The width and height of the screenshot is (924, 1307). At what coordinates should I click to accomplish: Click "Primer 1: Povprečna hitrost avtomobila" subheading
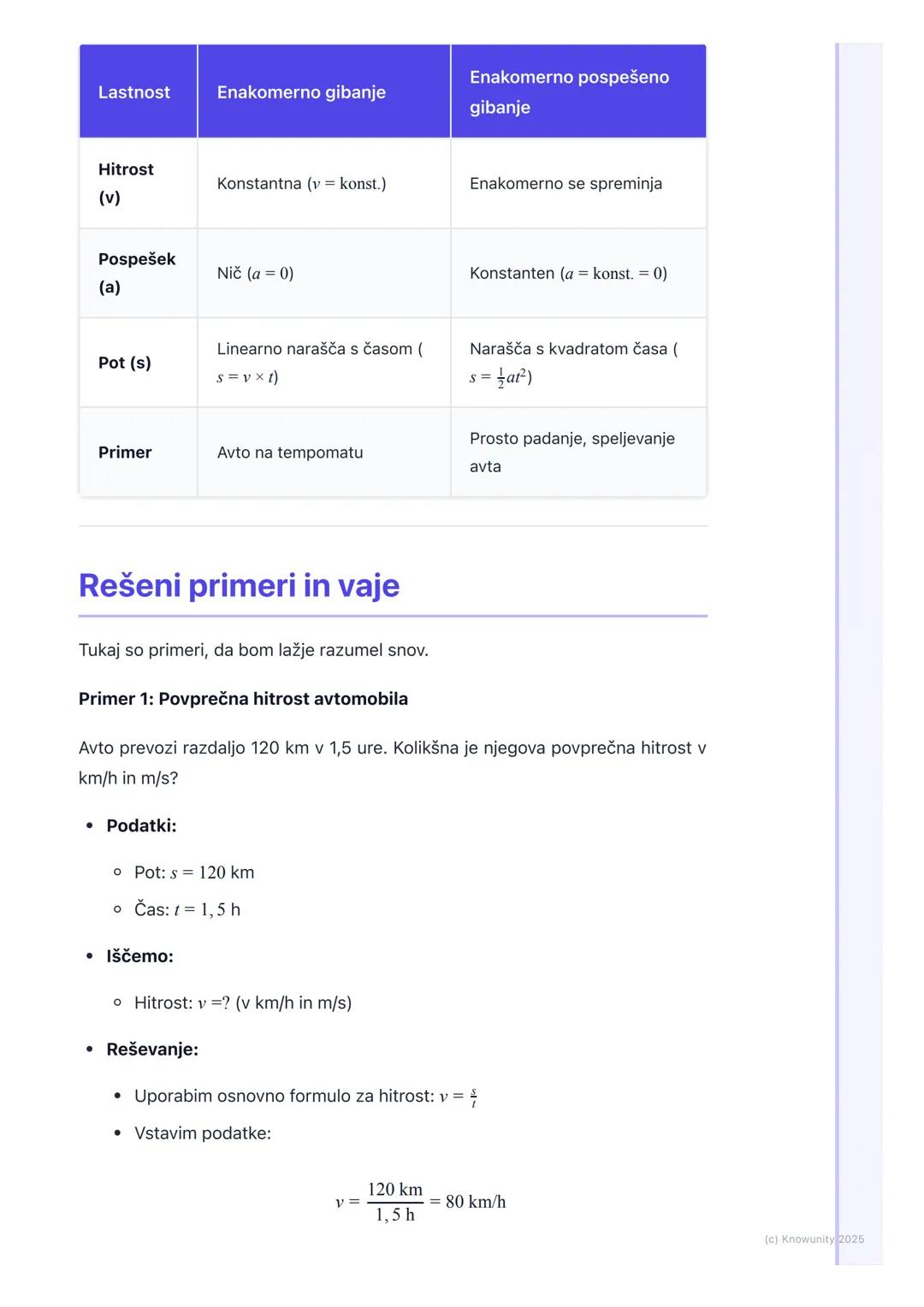[243, 699]
